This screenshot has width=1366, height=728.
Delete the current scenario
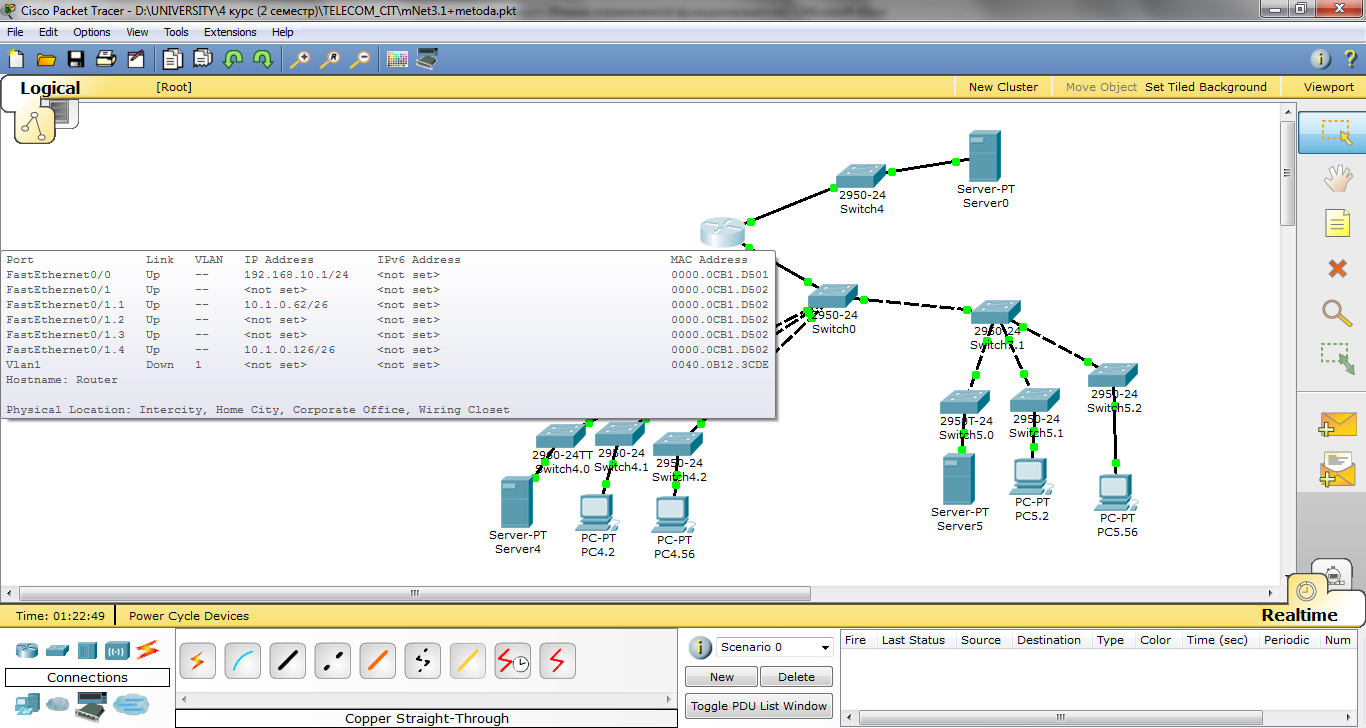[x=796, y=677]
